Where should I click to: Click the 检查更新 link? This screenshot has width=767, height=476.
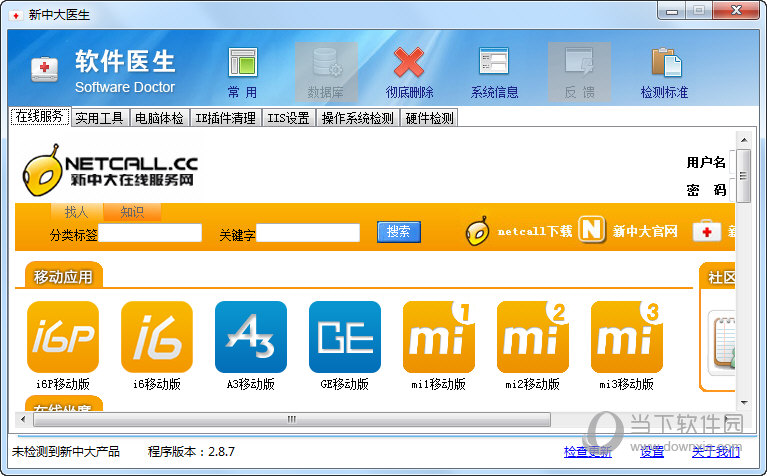pos(587,452)
